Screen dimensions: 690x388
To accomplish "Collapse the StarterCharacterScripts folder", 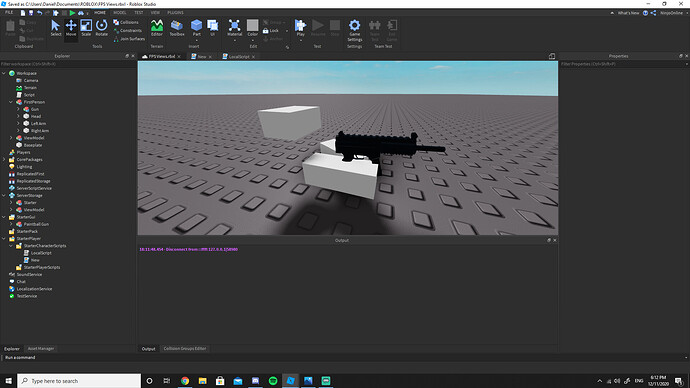I will (11, 245).
